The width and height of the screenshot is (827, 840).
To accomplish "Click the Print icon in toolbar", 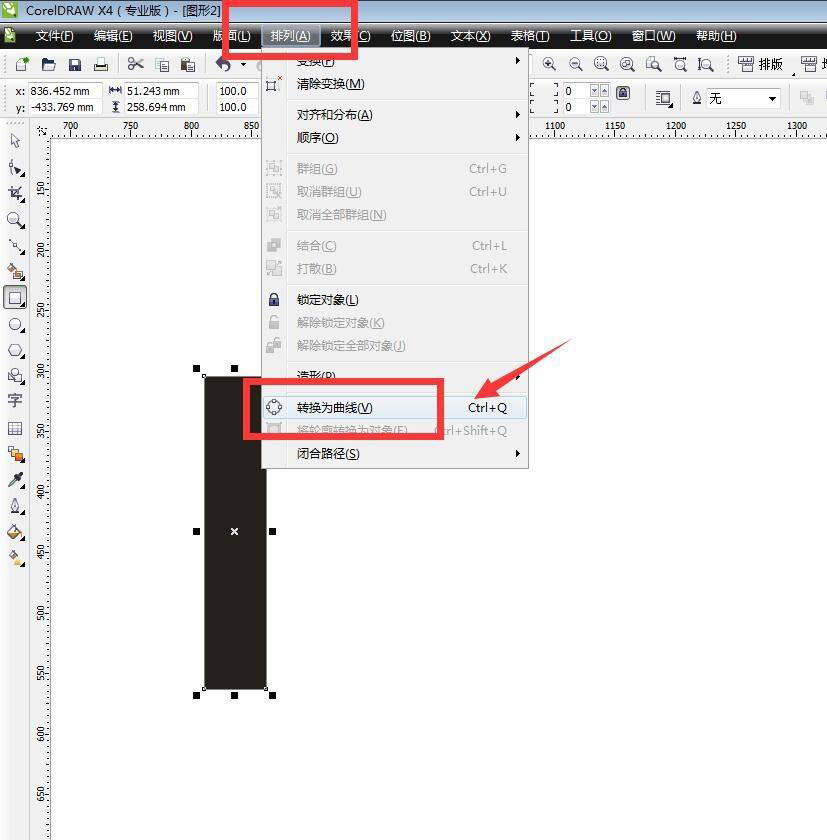I will pyautogui.click(x=101, y=65).
